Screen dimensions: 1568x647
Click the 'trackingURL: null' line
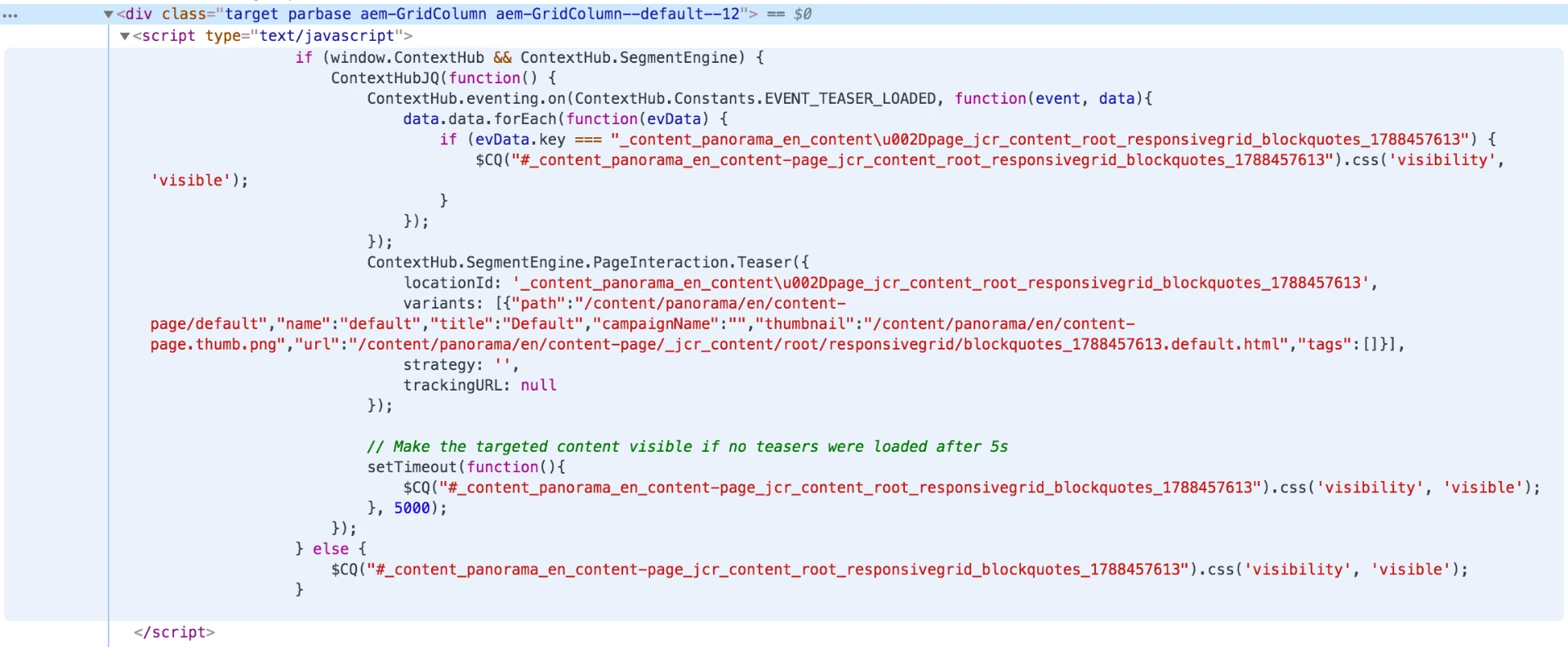click(479, 385)
